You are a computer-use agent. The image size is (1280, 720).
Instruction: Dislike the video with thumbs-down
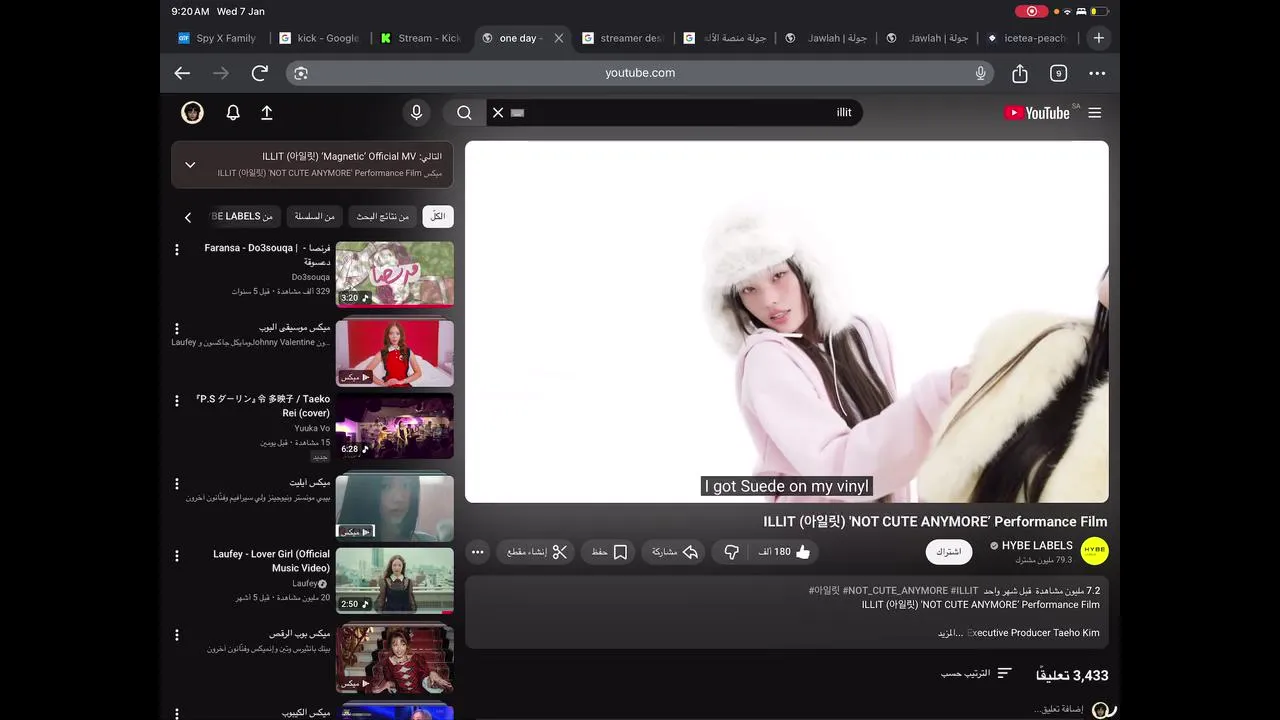(731, 552)
